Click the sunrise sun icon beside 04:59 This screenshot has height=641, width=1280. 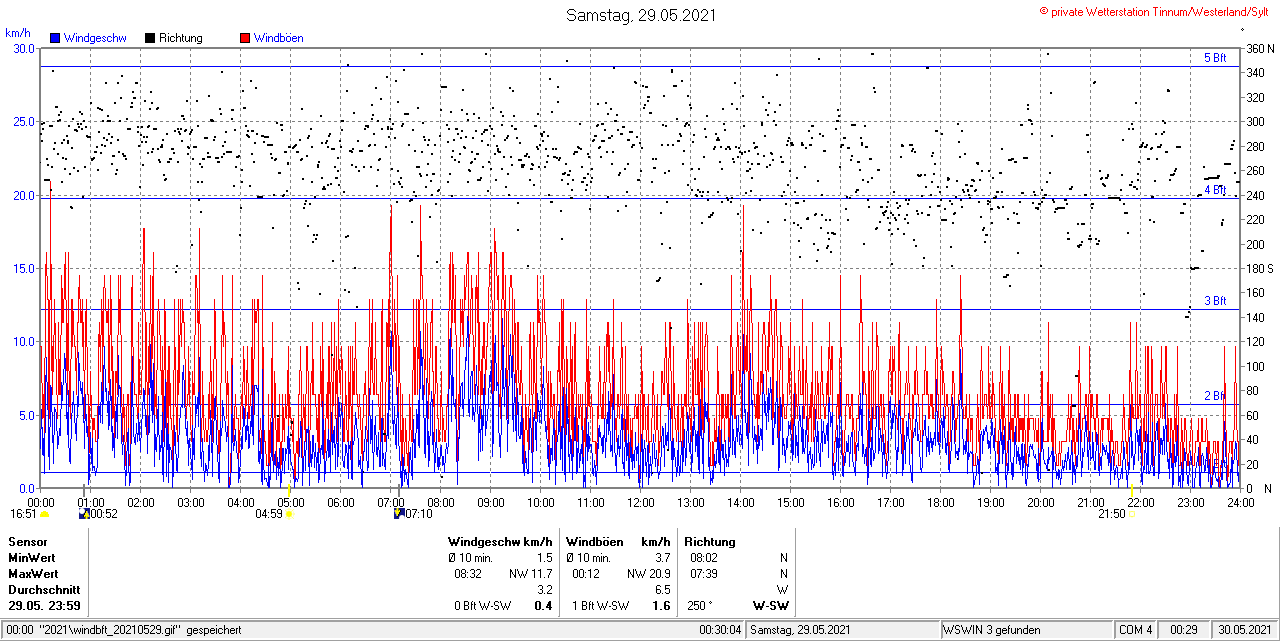[289, 514]
